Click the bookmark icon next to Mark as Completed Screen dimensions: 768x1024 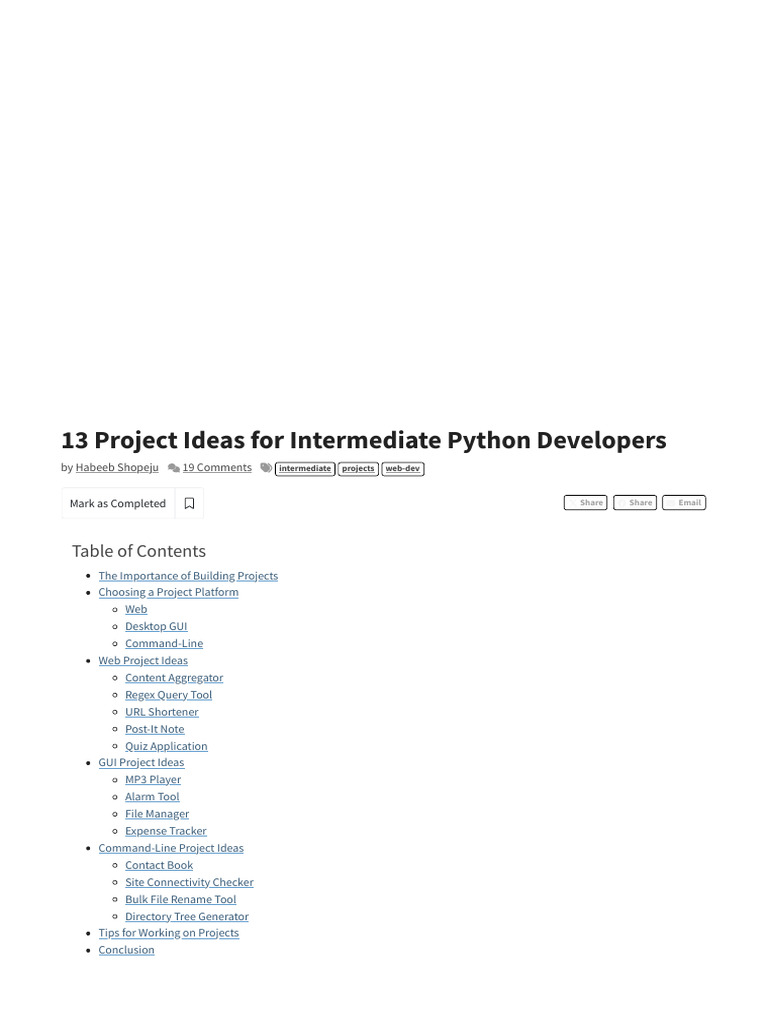tap(189, 504)
